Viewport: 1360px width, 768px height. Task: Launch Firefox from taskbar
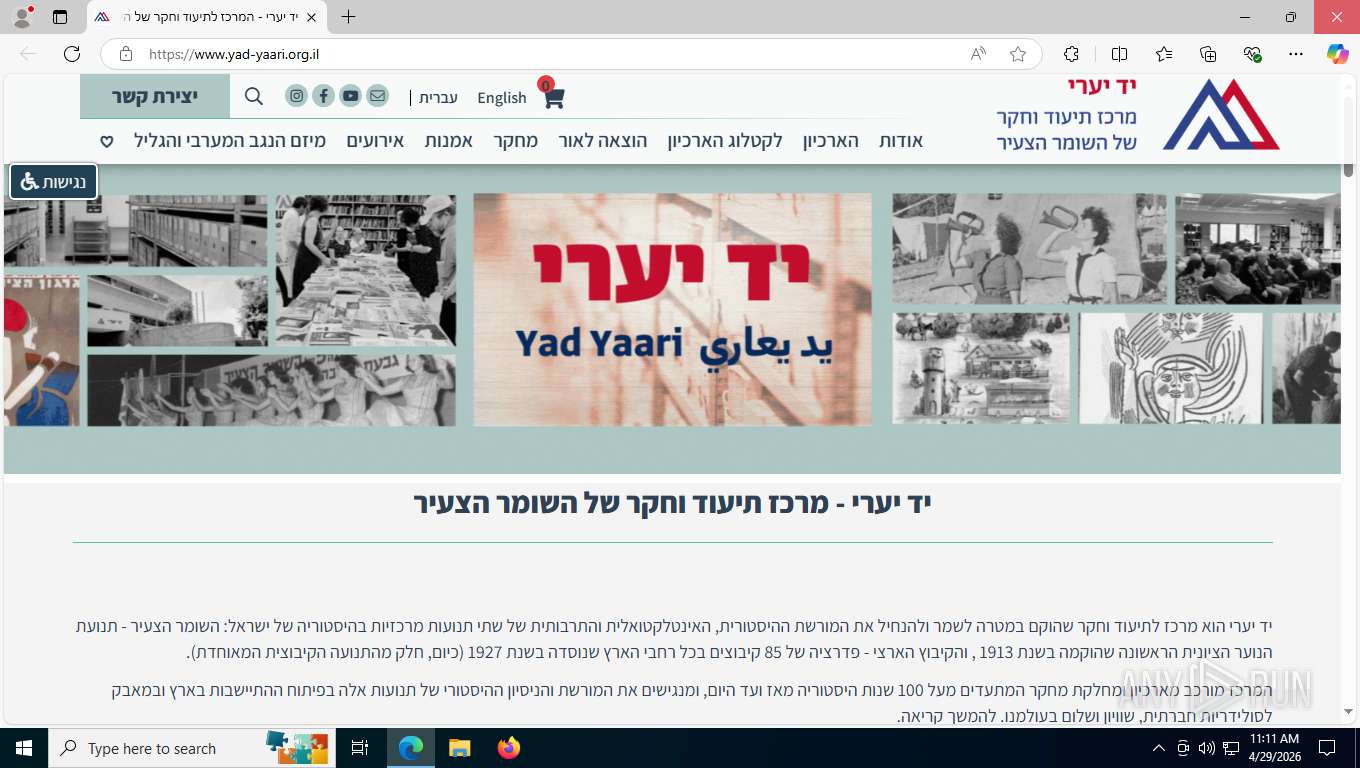click(509, 748)
